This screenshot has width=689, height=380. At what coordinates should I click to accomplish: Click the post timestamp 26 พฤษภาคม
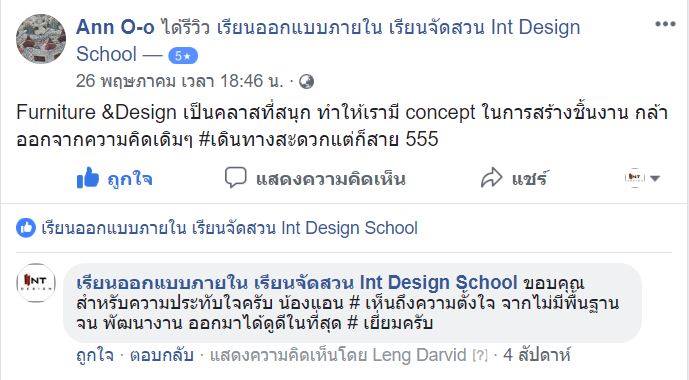point(179,81)
